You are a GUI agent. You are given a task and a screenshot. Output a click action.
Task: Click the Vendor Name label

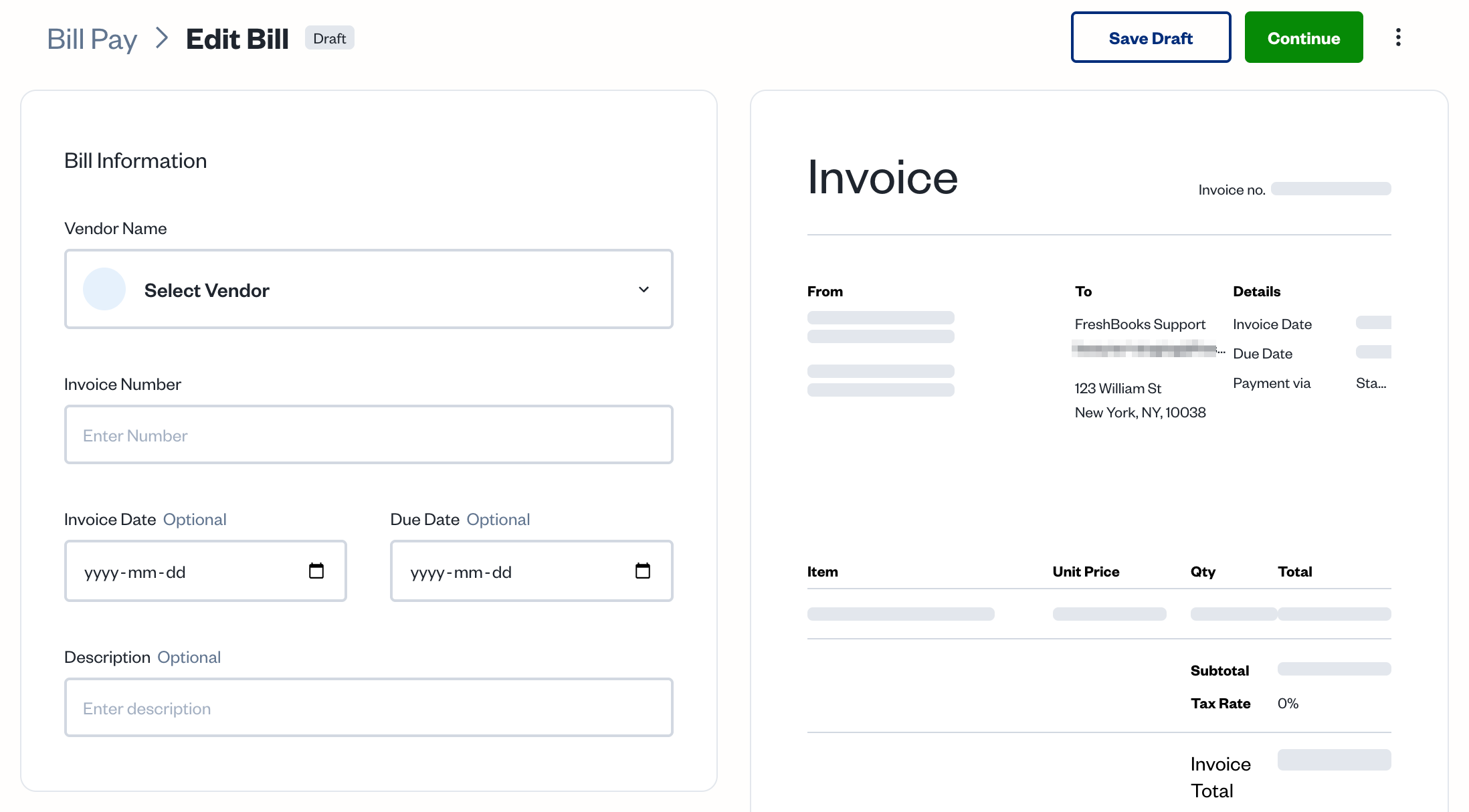pos(116,229)
